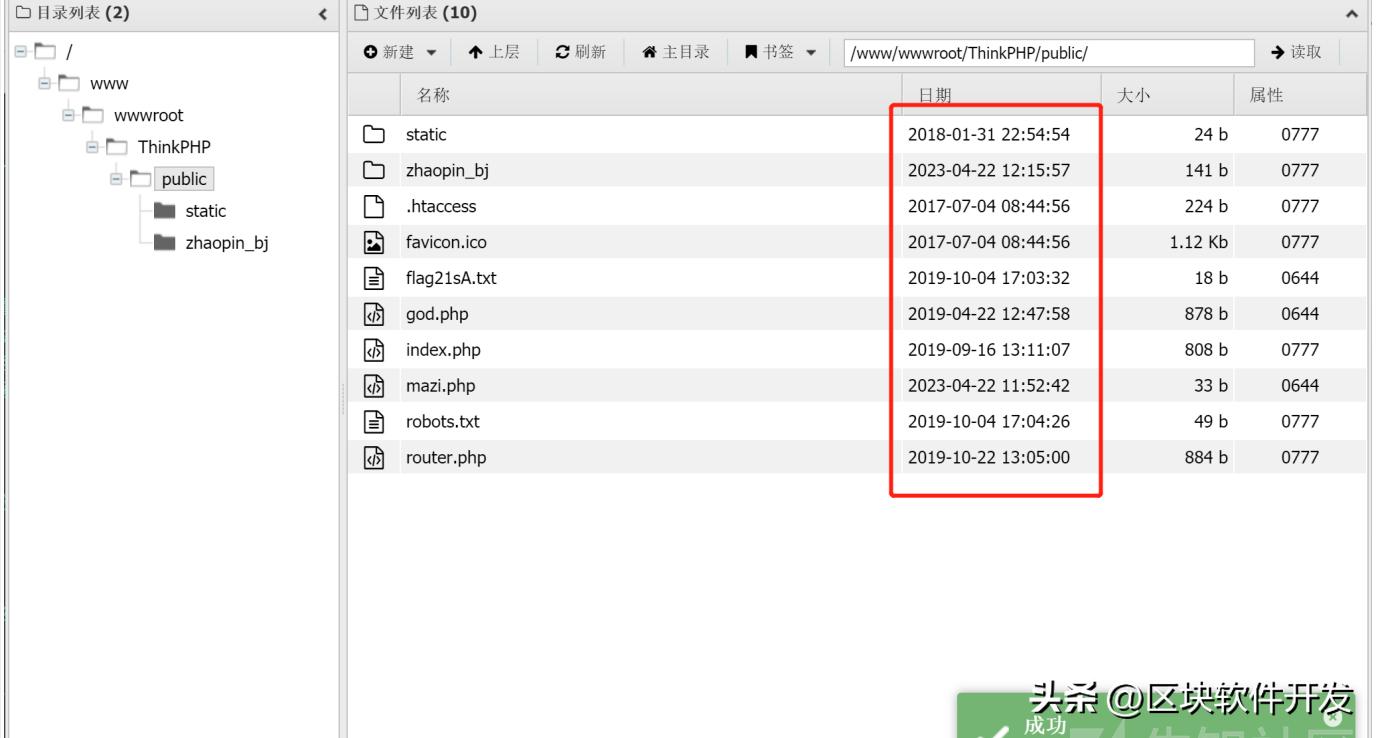This screenshot has width=1376, height=738.
Task: Collapse the directory list panel chevron
Action: [322, 14]
